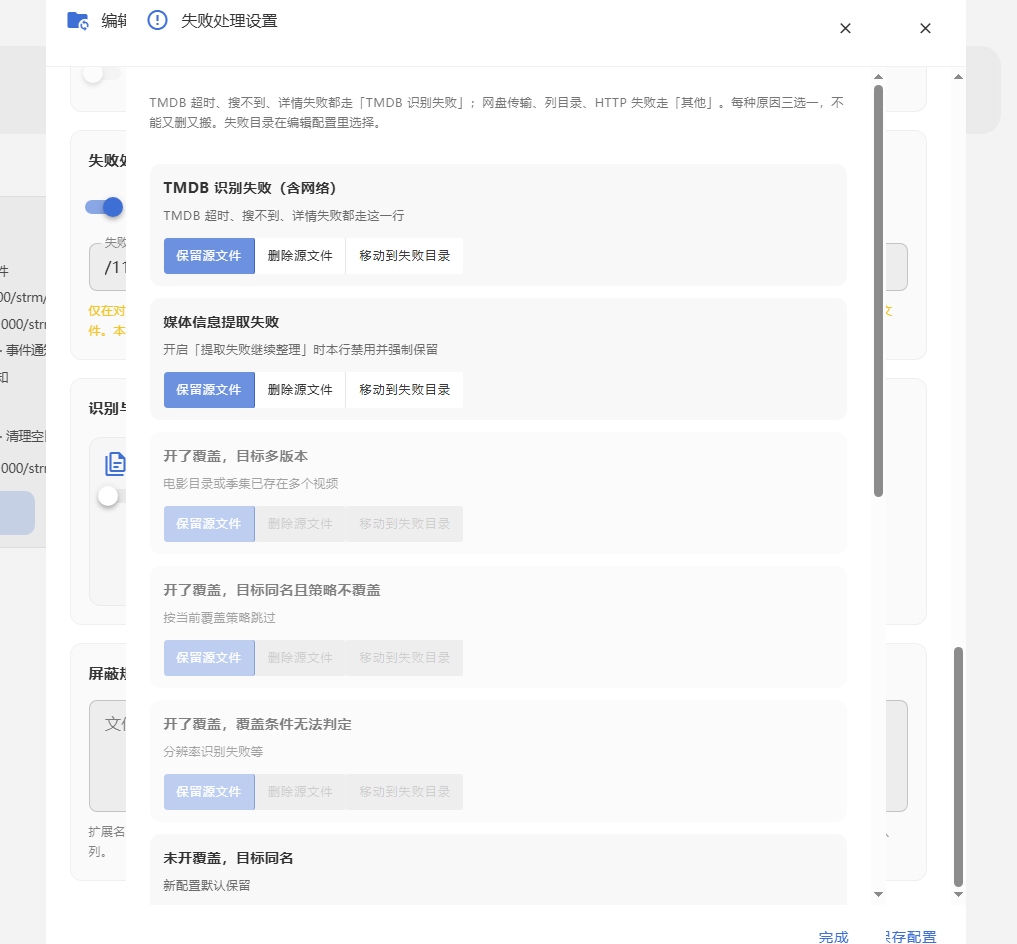Select 删除源文件 for TMDB 识别失败
Screen dimensions: 1017x944
click(x=300, y=256)
